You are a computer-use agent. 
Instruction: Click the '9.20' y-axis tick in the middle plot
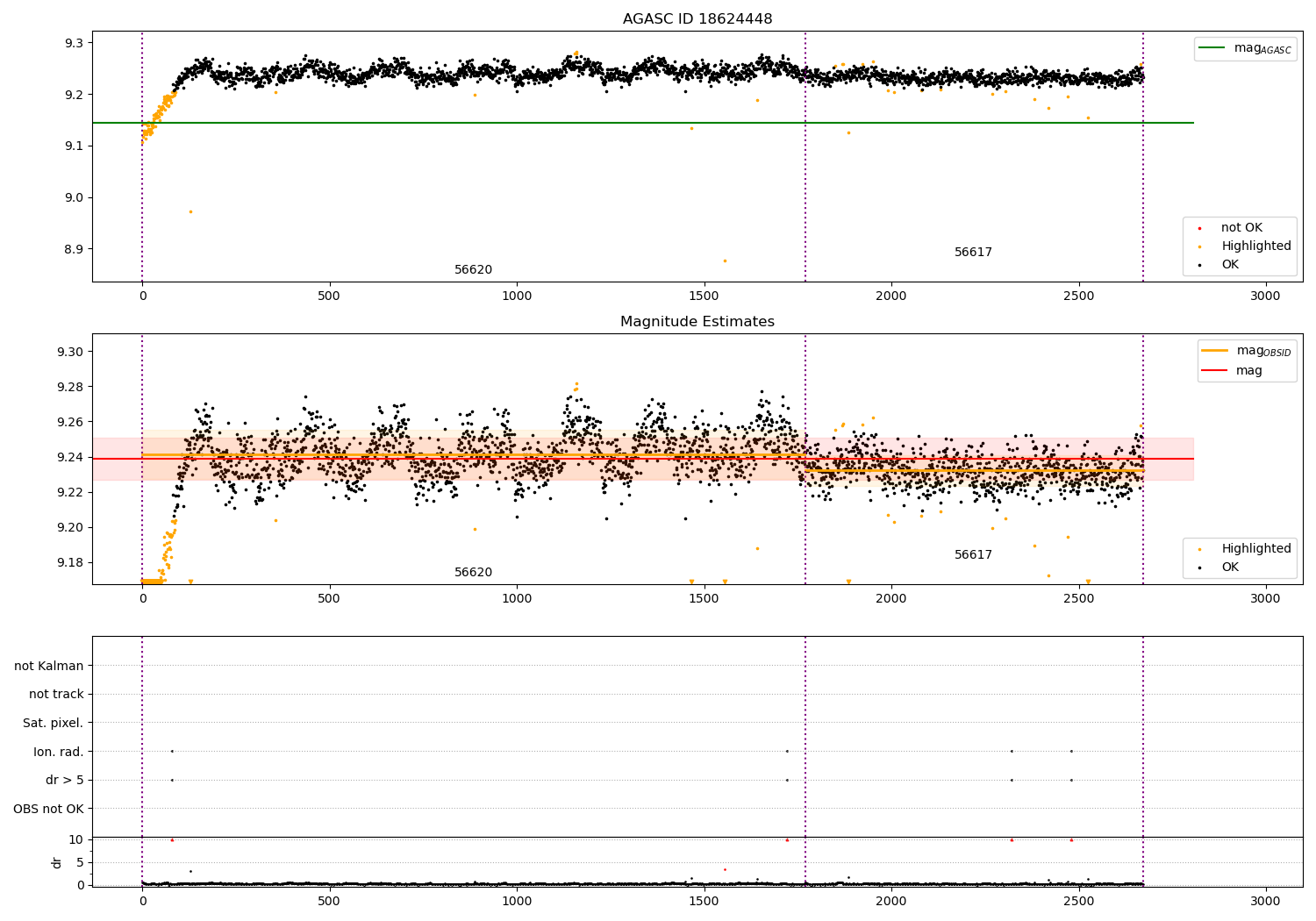[x=70, y=527]
